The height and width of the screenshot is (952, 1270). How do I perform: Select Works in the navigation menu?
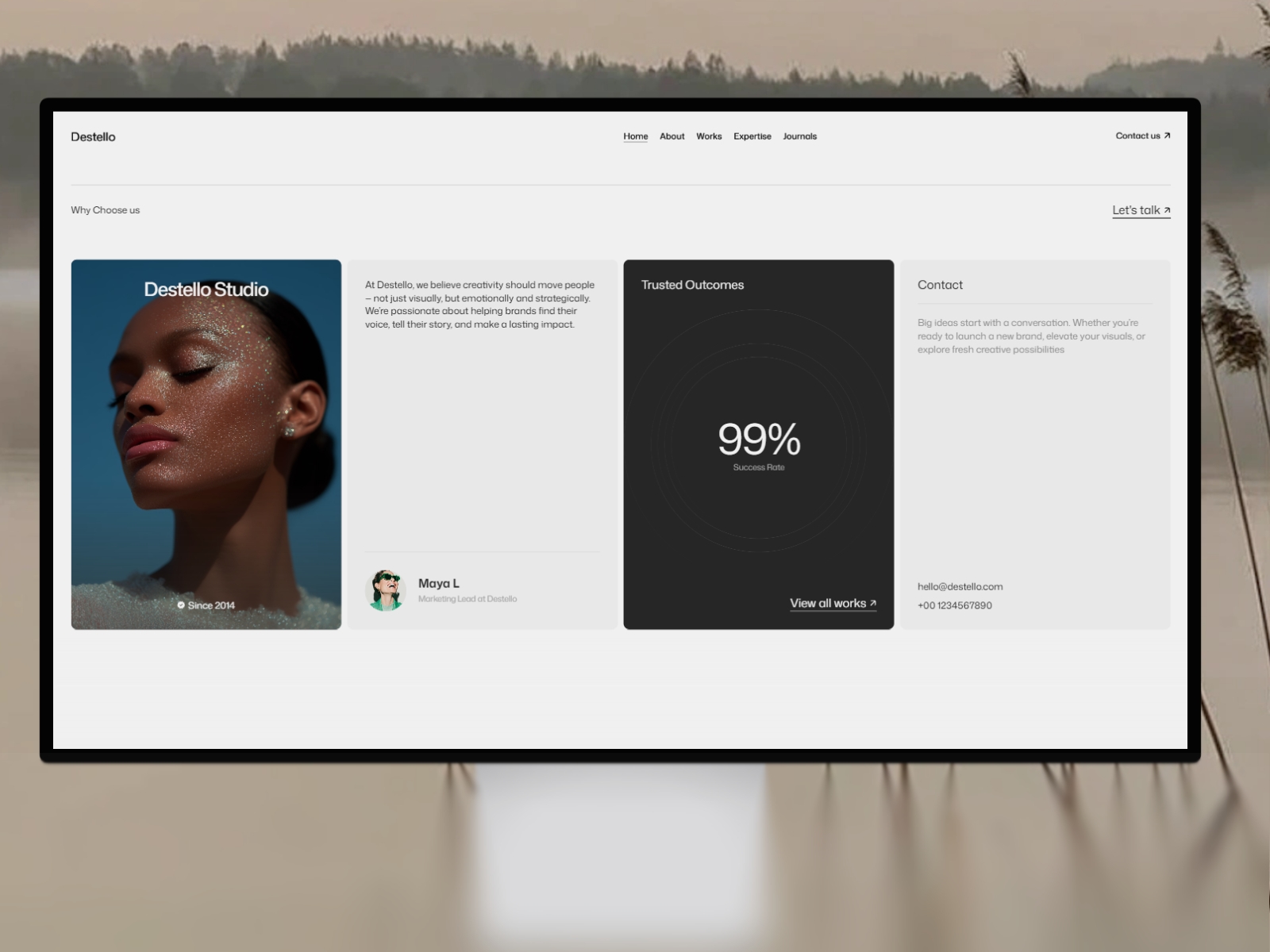click(x=709, y=136)
